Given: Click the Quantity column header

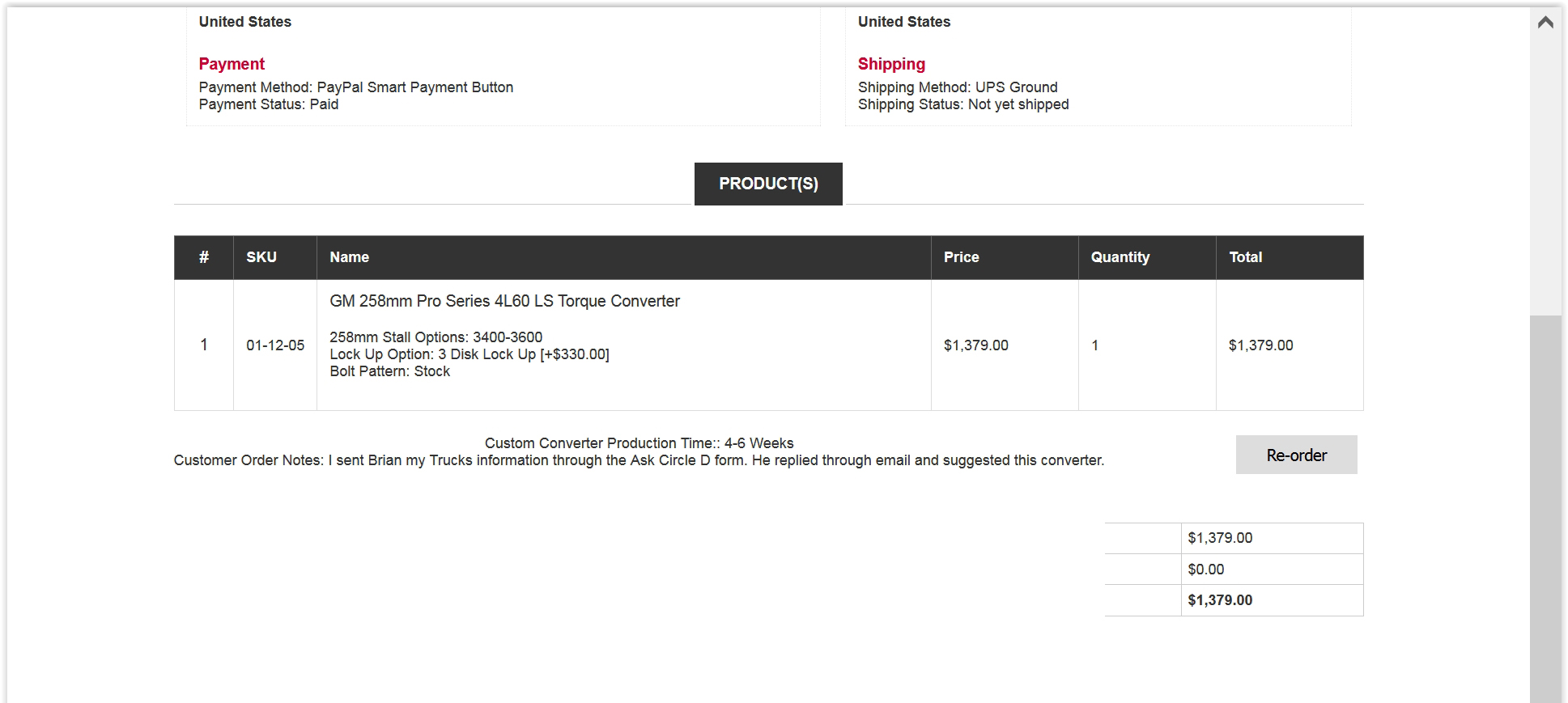Looking at the screenshot, I should tap(1120, 257).
